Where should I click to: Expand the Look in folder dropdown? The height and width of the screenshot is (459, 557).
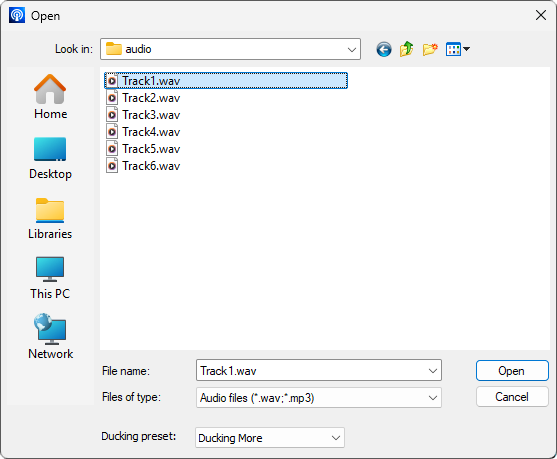[352, 49]
